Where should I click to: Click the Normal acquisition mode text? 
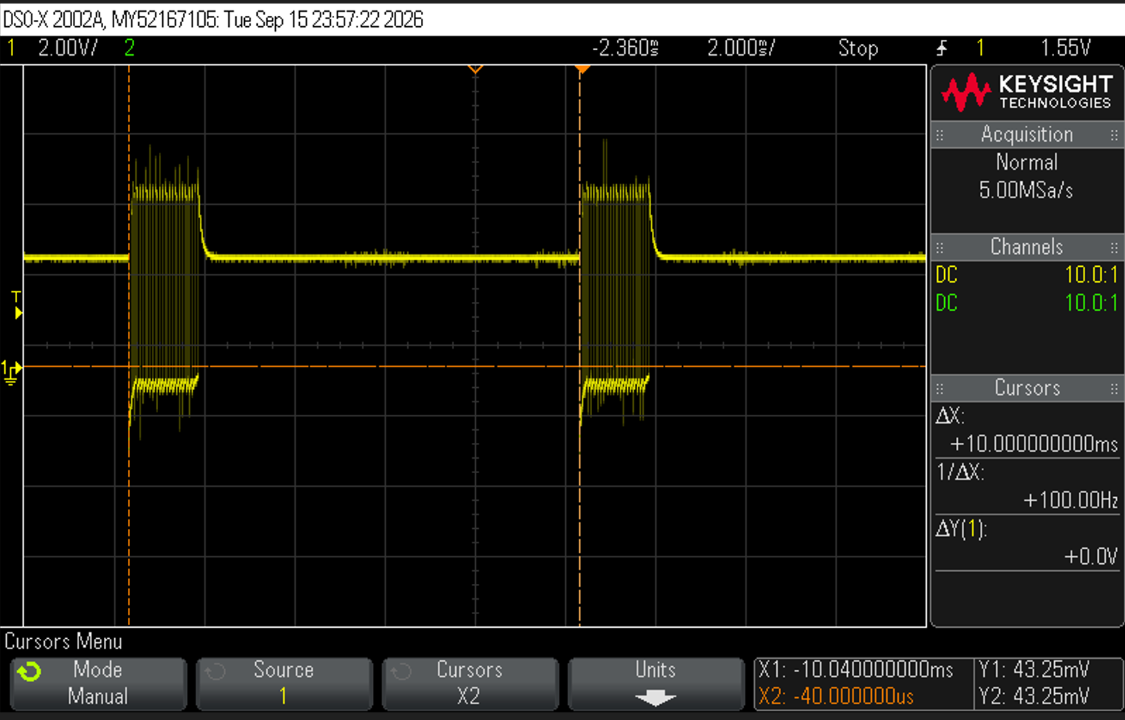click(1027, 162)
